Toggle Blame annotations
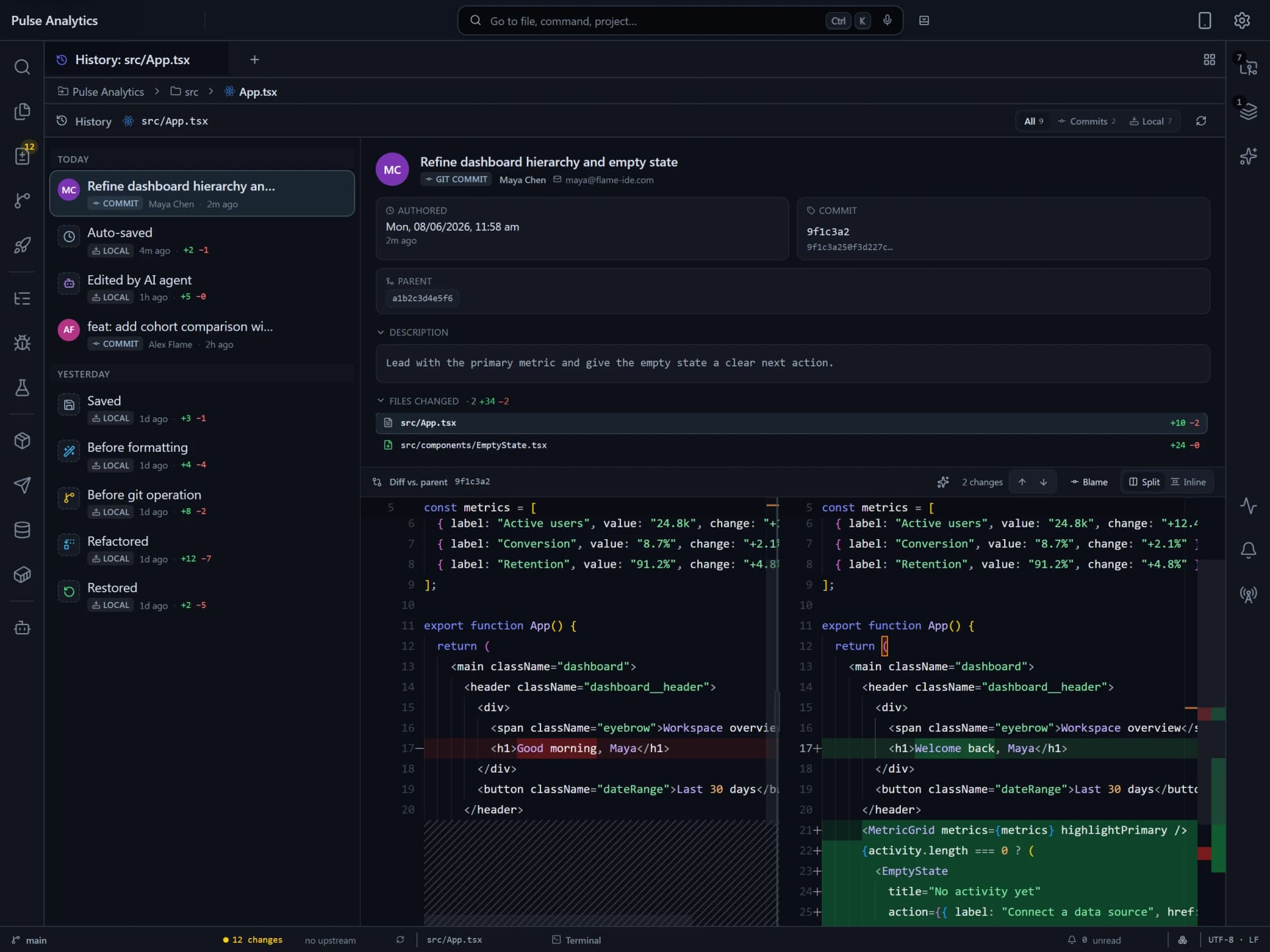This screenshot has width=1270, height=952. tap(1089, 482)
